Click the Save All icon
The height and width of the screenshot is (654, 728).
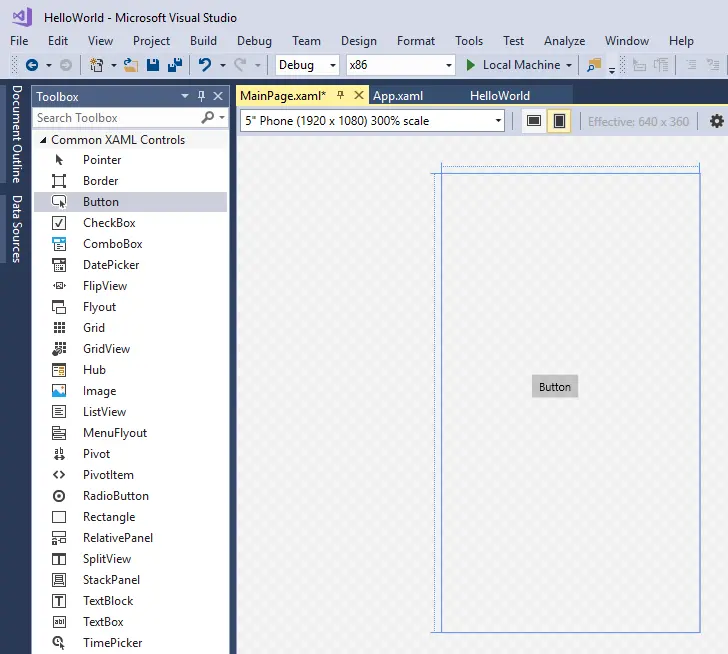click(x=175, y=65)
